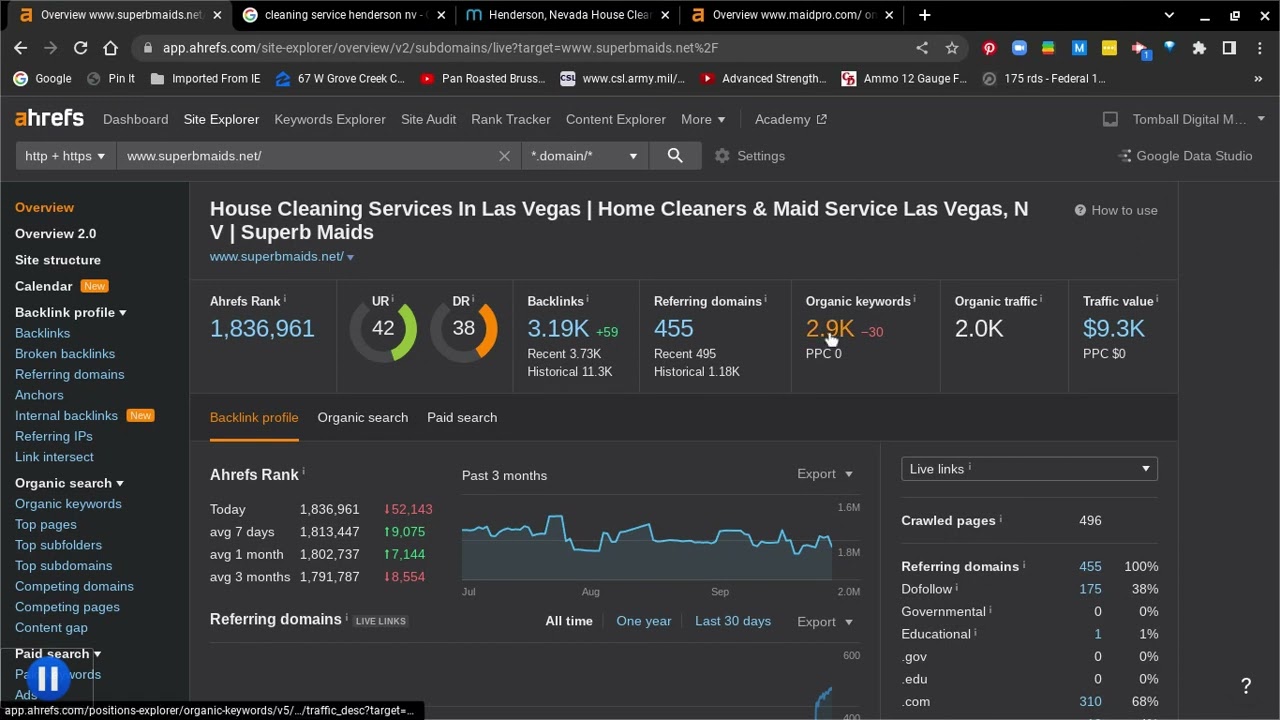The height and width of the screenshot is (720, 1280).
Task: Close the 'cleaning service henderson nv' tab
Action: tap(441, 15)
